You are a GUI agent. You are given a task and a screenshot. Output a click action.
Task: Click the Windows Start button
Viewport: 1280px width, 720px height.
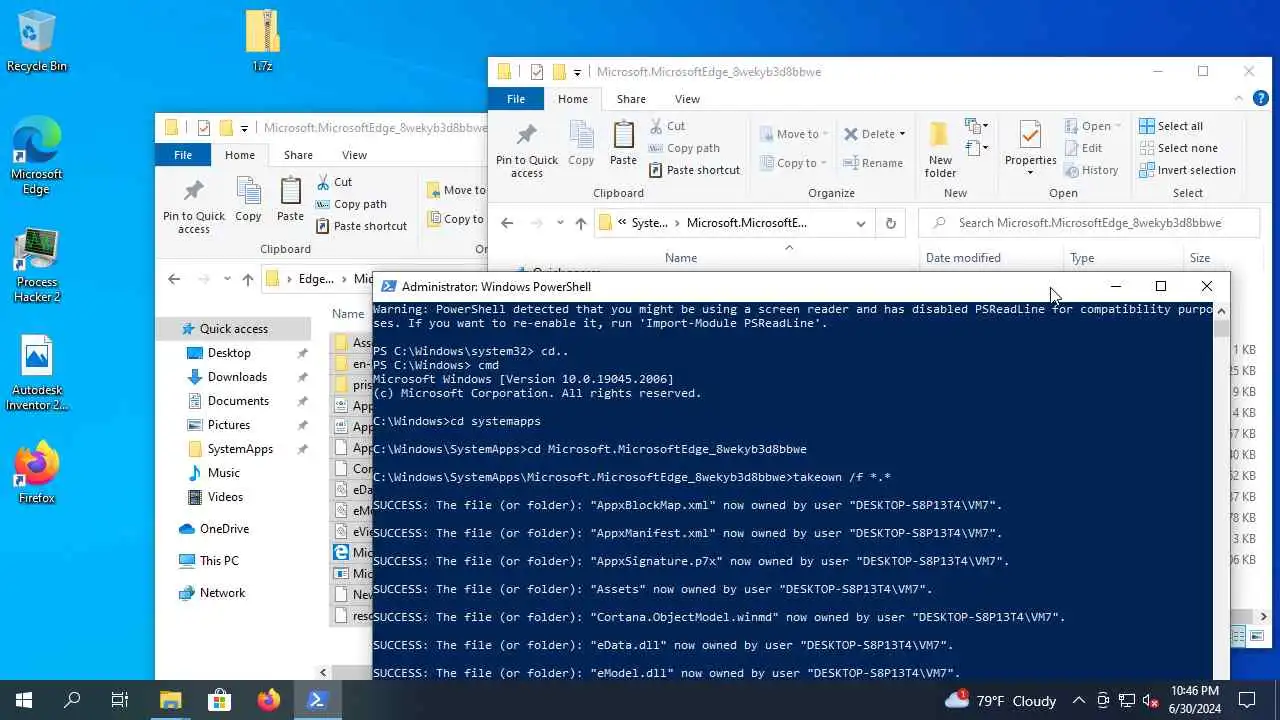coord(24,700)
